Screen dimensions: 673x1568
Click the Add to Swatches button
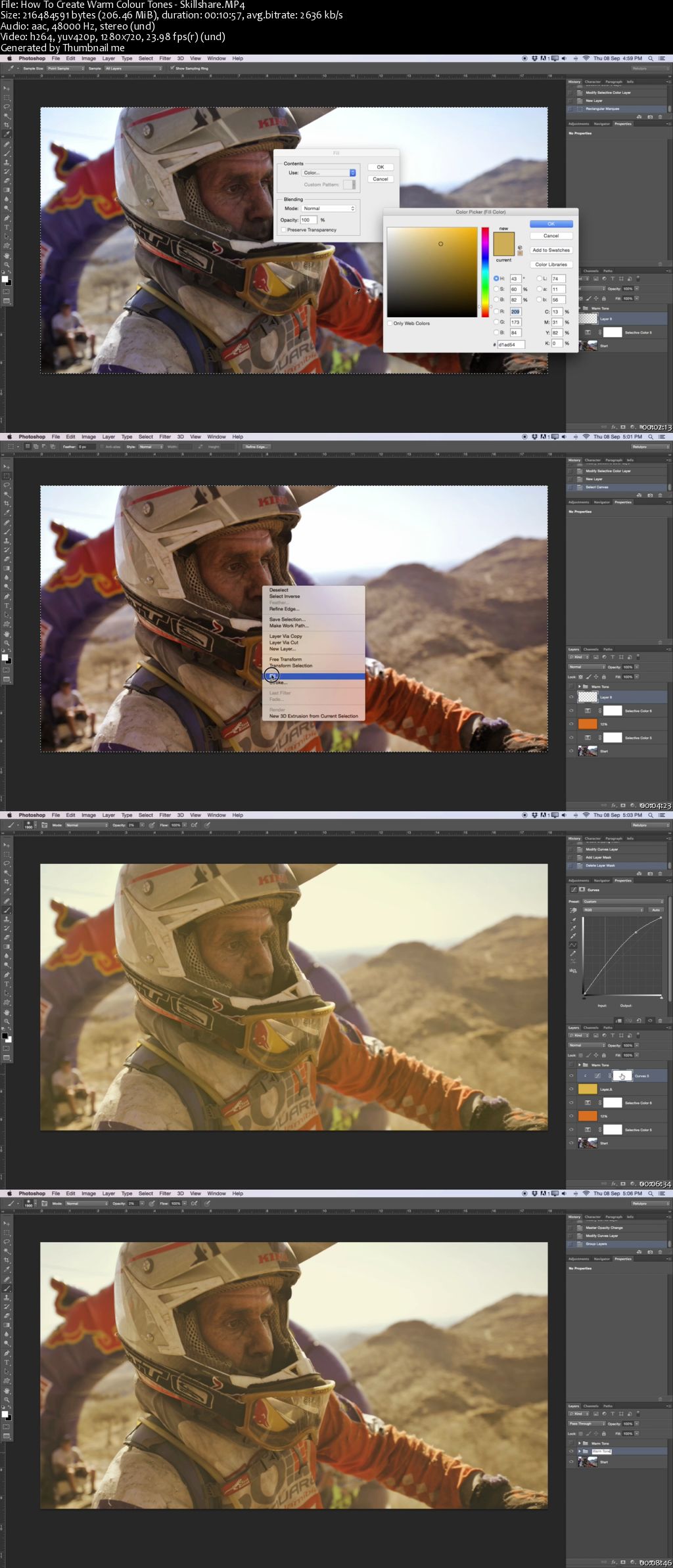click(x=551, y=250)
